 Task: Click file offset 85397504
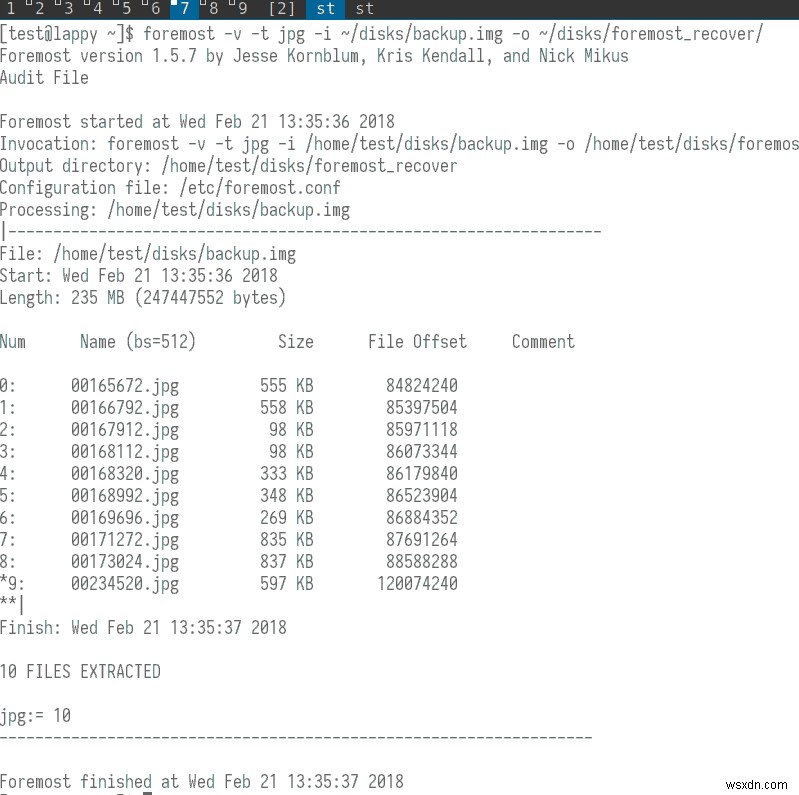point(422,407)
